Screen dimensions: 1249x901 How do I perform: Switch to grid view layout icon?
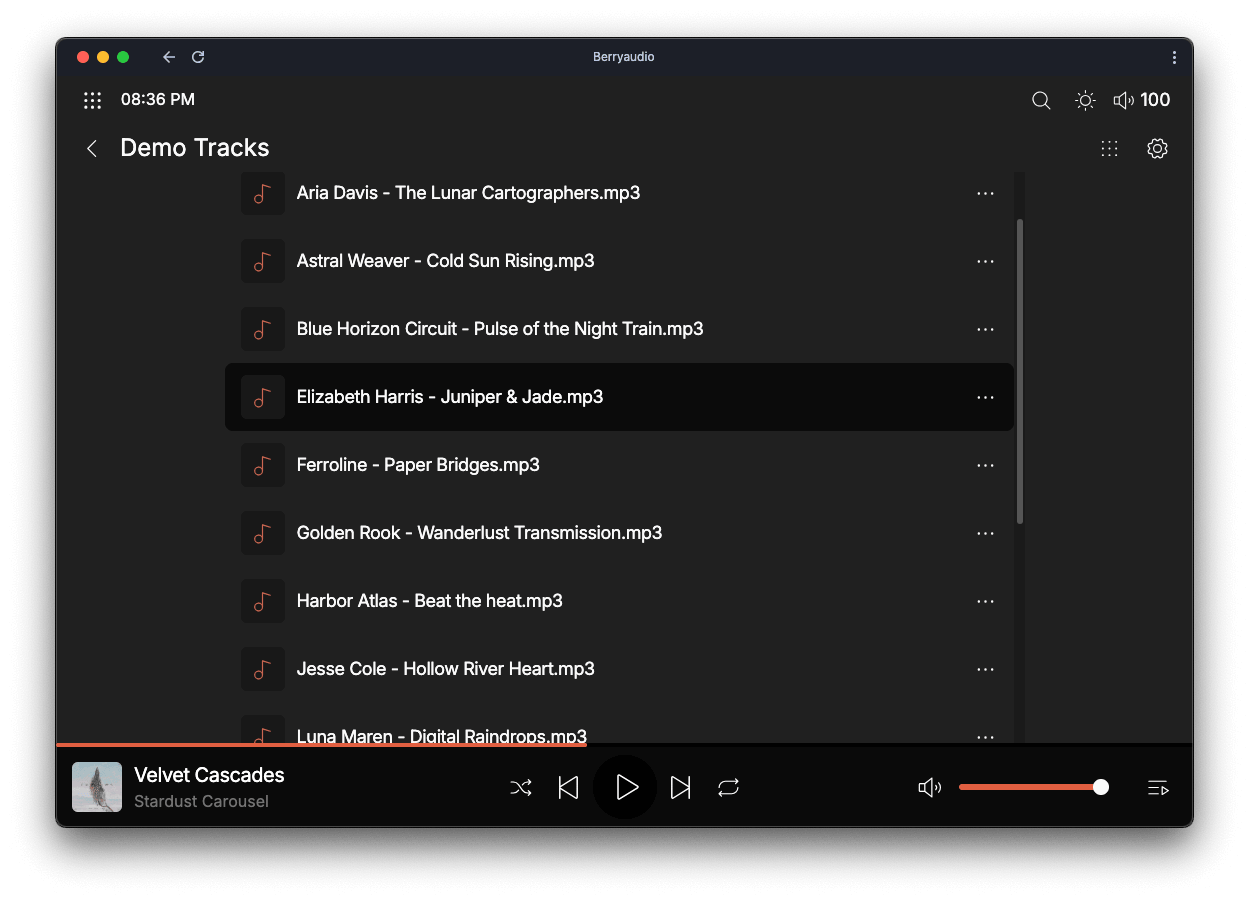pyautogui.click(x=1109, y=148)
